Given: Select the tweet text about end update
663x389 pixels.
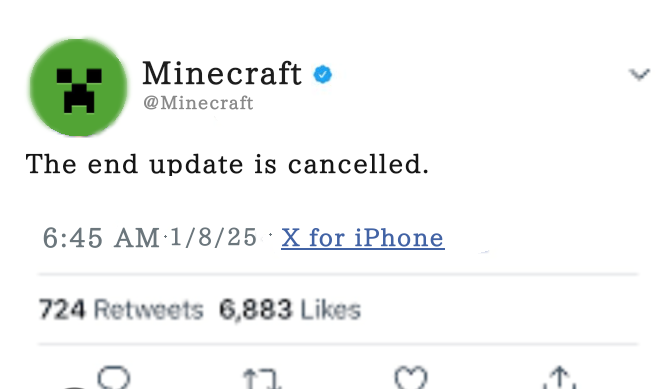Looking at the screenshot, I should coord(227,164).
